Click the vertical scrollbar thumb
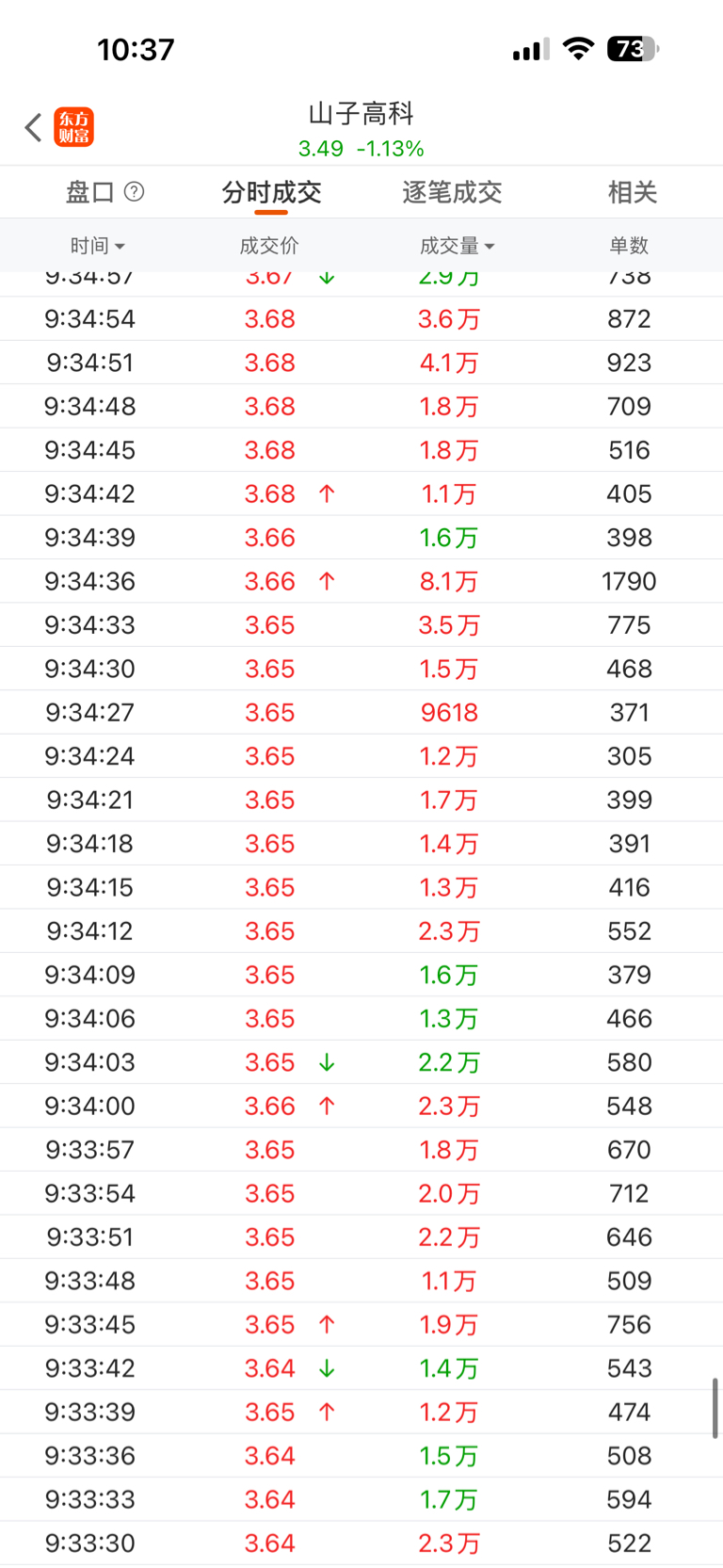This screenshot has width=723, height=1568. 715,1408
